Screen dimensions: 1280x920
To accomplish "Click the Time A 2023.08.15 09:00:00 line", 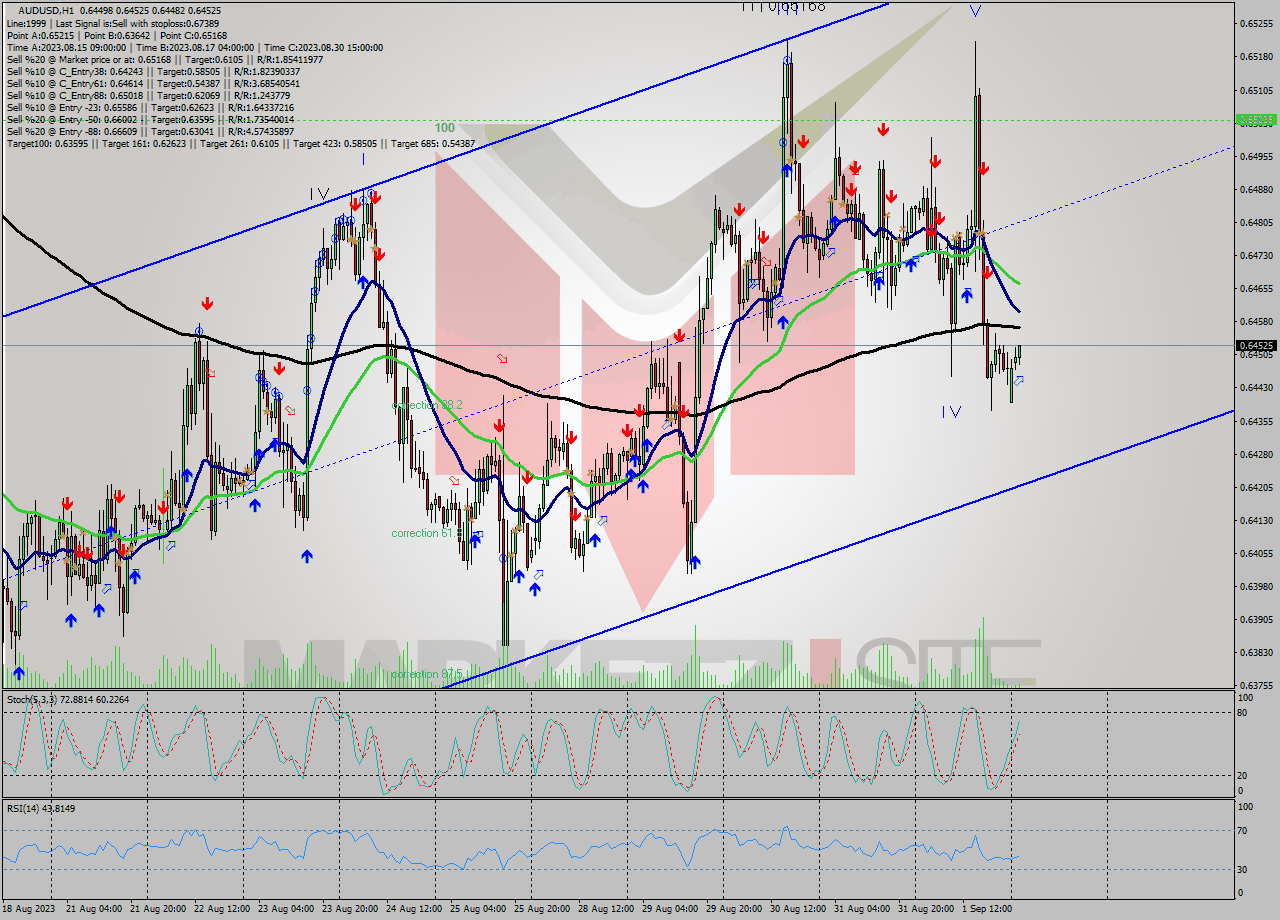I will (x=195, y=47).
